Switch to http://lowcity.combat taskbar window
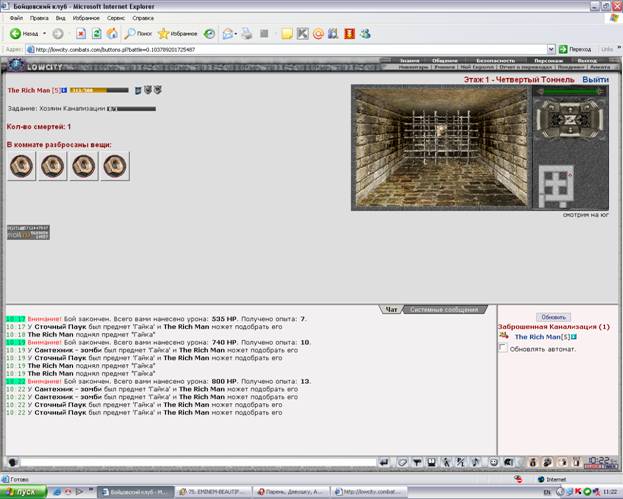 370,492
